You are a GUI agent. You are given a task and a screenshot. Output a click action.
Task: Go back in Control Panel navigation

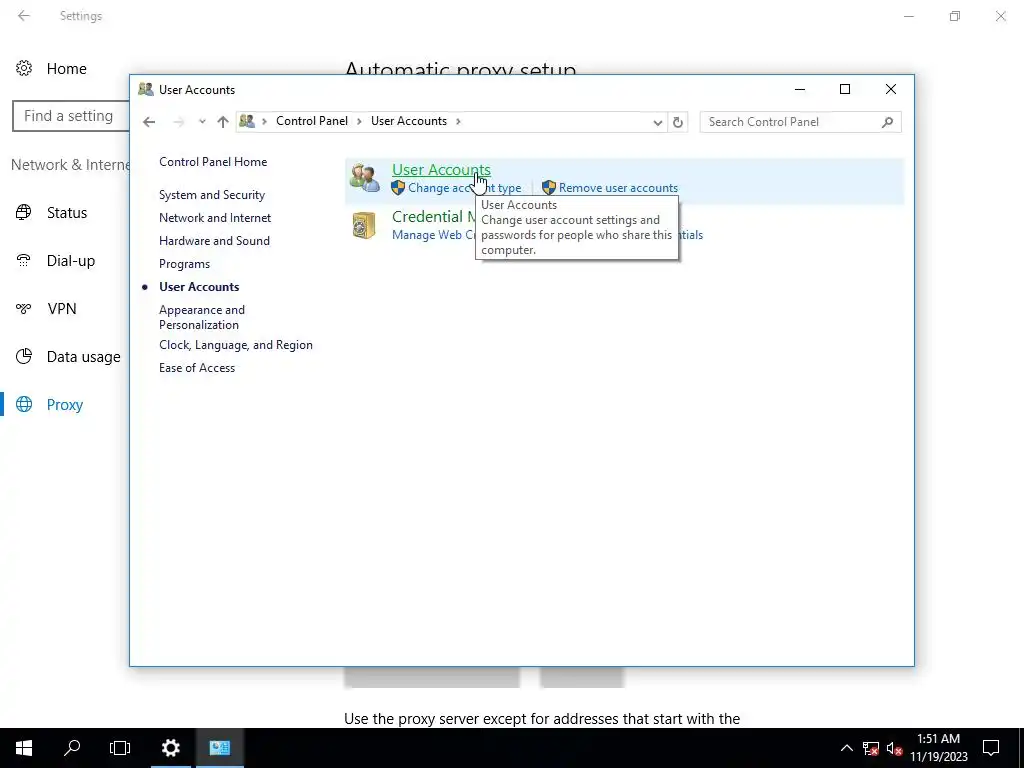(x=149, y=122)
